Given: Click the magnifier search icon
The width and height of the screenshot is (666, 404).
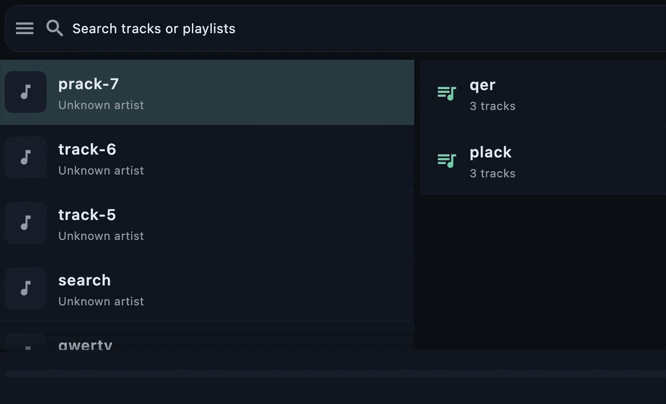Looking at the screenshot, I should point(55,29).
